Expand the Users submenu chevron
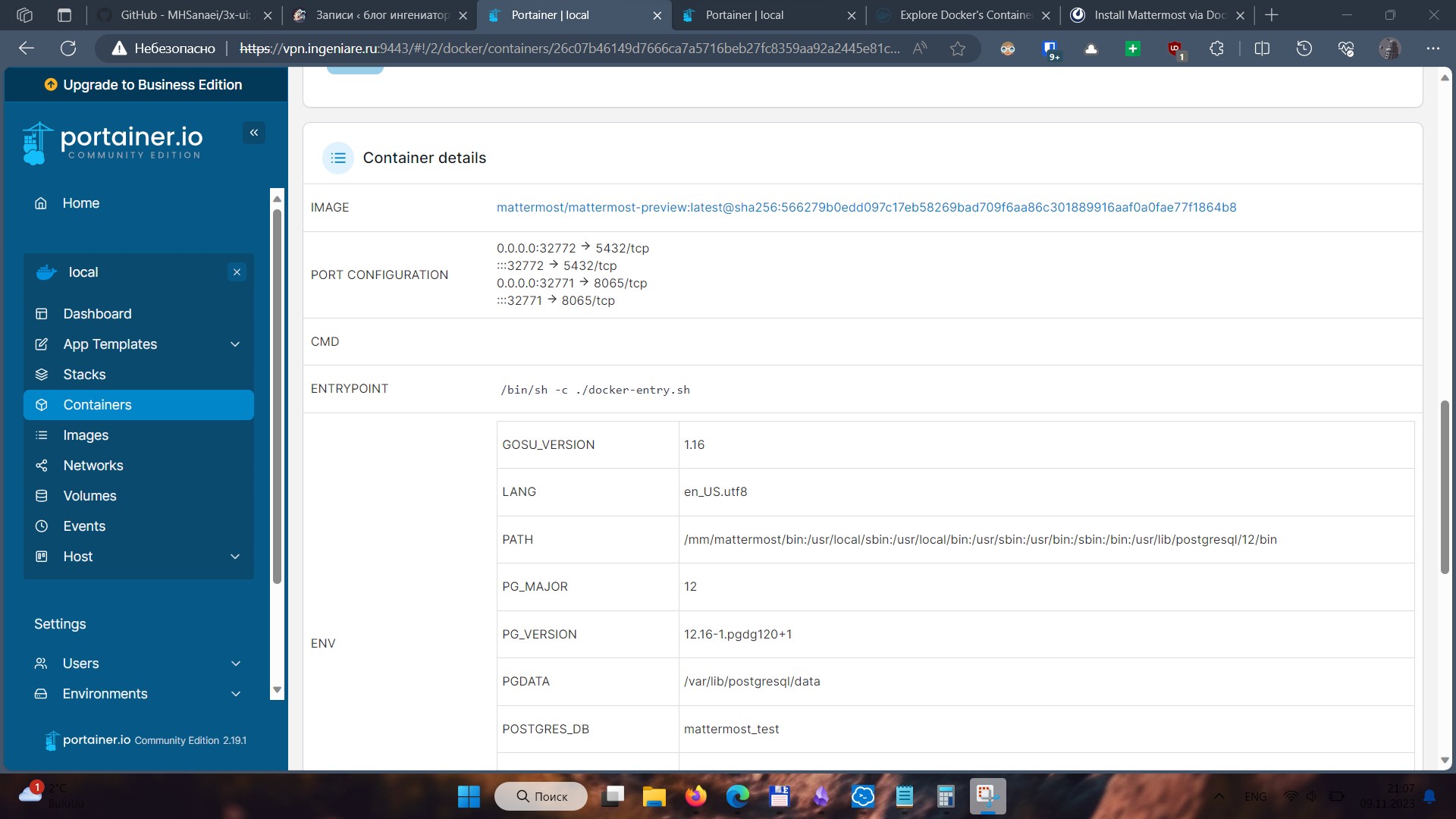This screenshot has width=1456, height=819. [236, 664]
